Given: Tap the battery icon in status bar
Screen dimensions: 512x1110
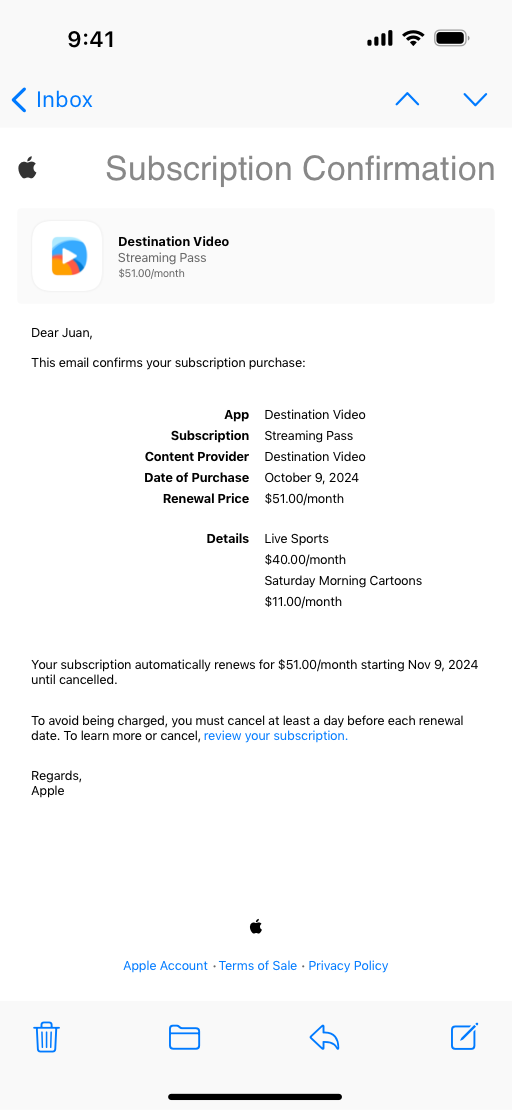Looking at the screenshot, I should coord(453,38).
